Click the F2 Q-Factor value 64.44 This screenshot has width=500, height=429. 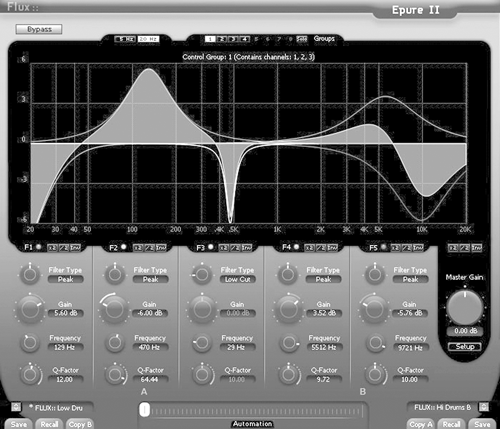coord(150,379)
